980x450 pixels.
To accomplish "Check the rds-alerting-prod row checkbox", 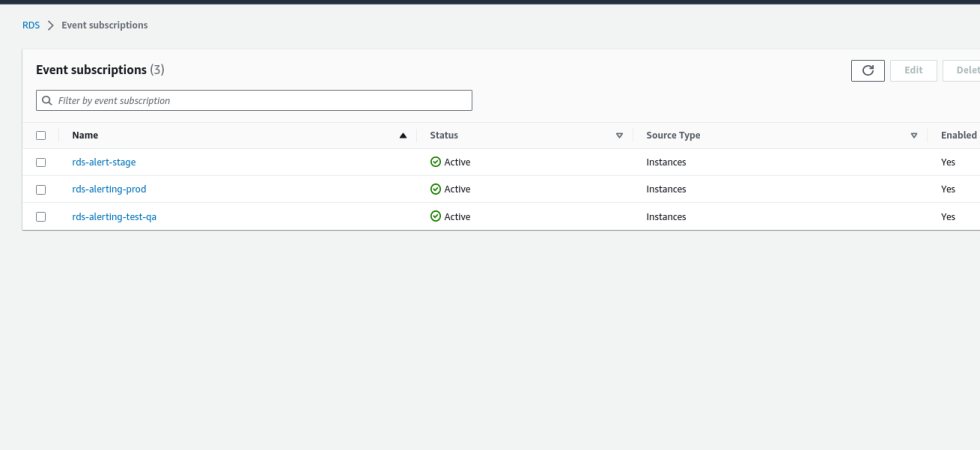I will pyautogui.click(x=41, y=189).
